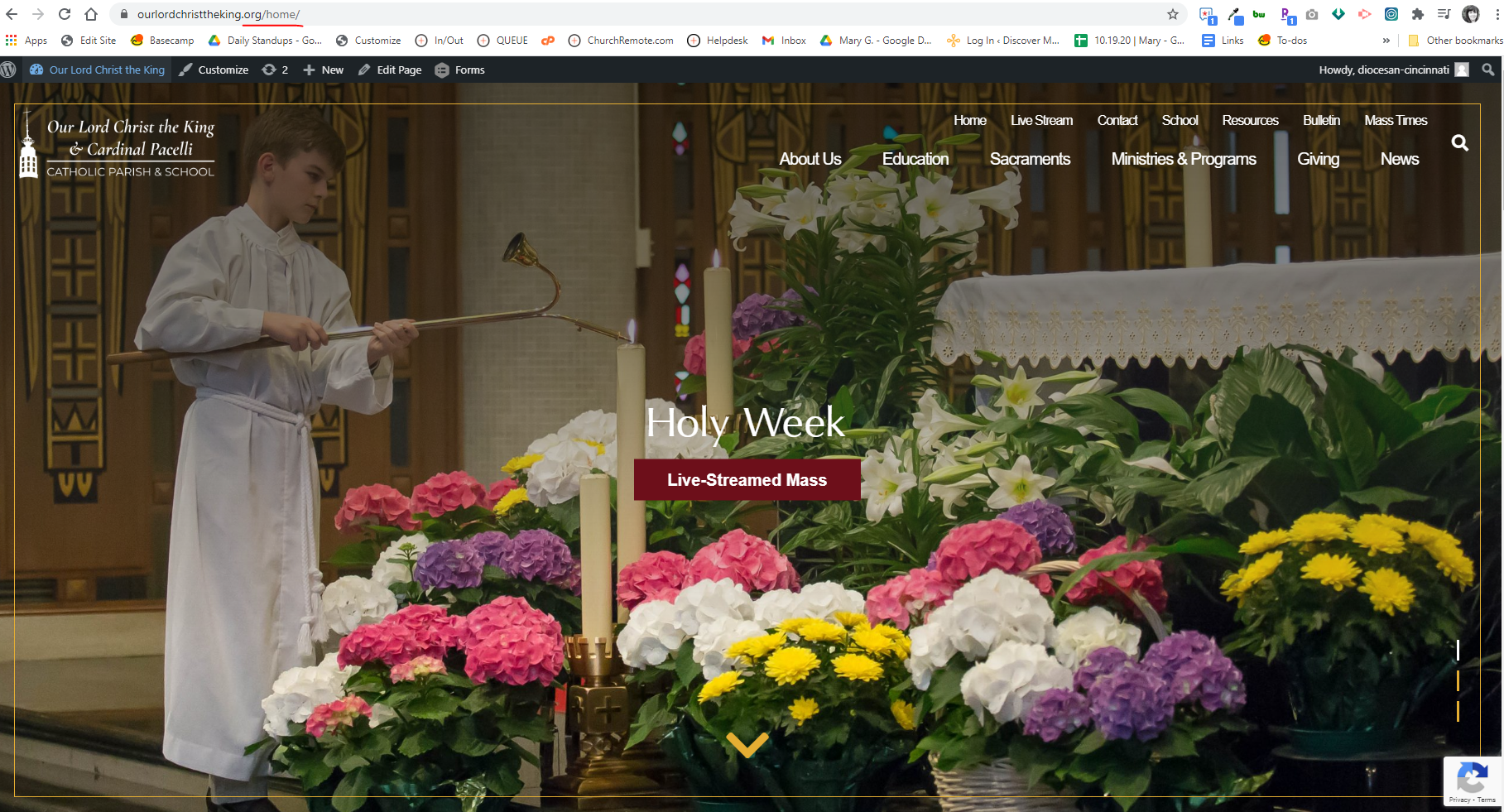The image size is (1504, 812).
Task: Open Ministries & Programs menu
Action: point(1183,159)
